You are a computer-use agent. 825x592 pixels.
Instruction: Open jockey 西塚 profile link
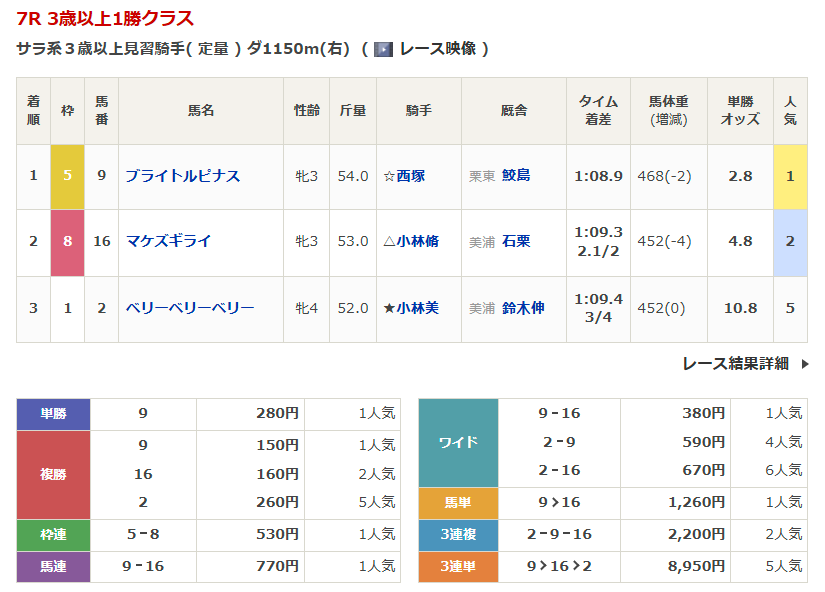click(x=410, y=176)
